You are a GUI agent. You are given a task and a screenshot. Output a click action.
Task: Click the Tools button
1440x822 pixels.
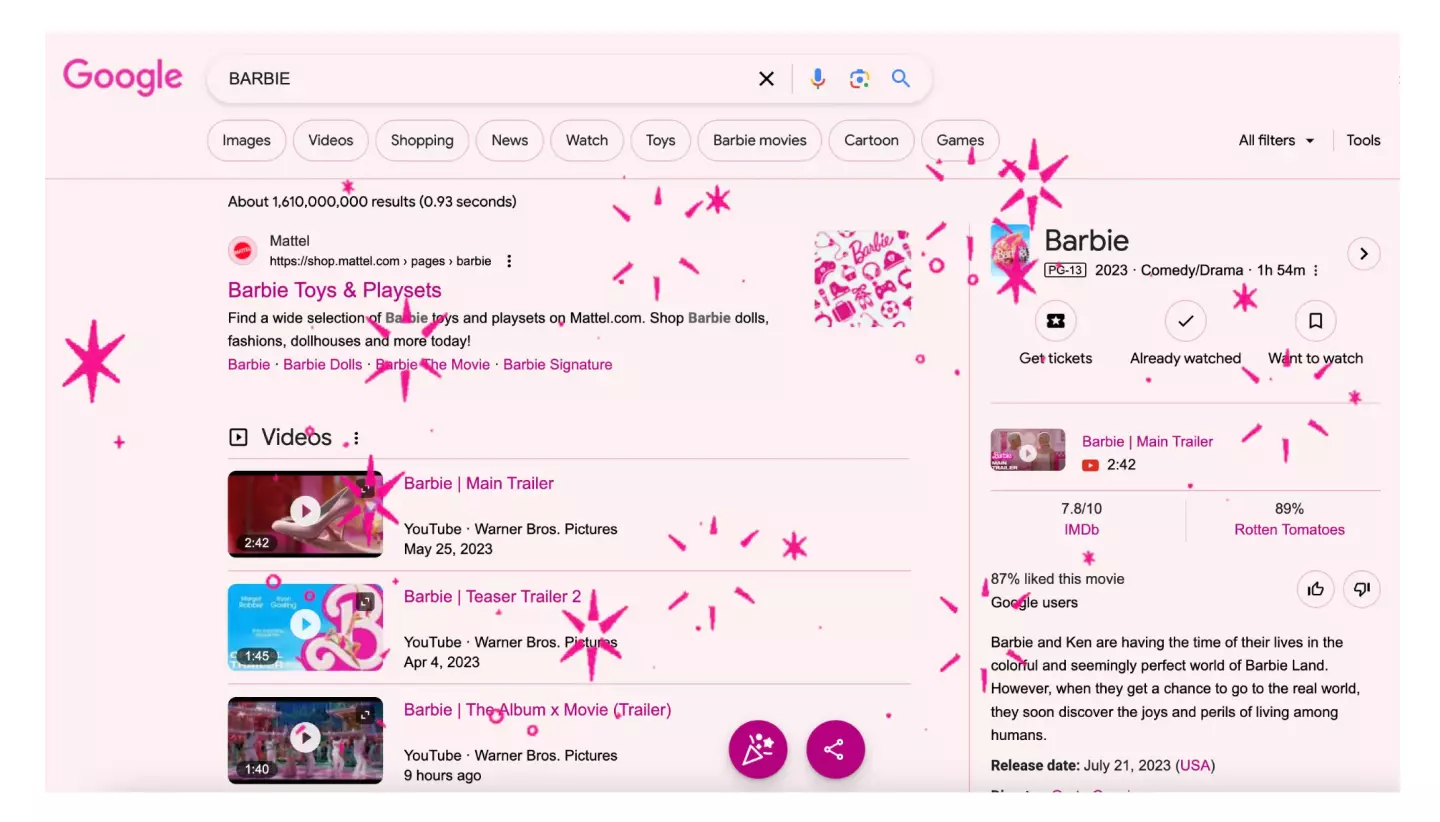coord(1363,140)
